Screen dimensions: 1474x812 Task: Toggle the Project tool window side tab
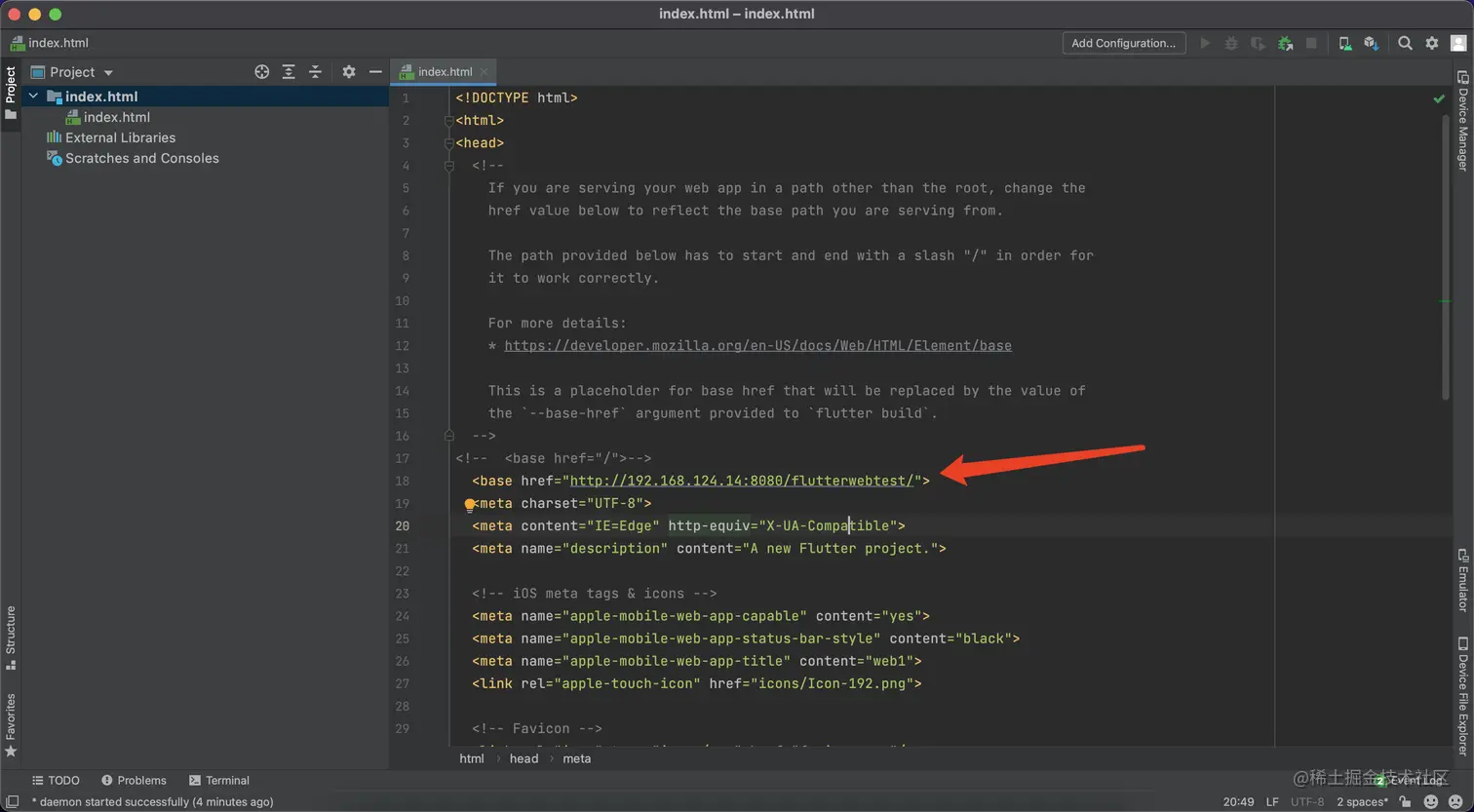[11, 92]
